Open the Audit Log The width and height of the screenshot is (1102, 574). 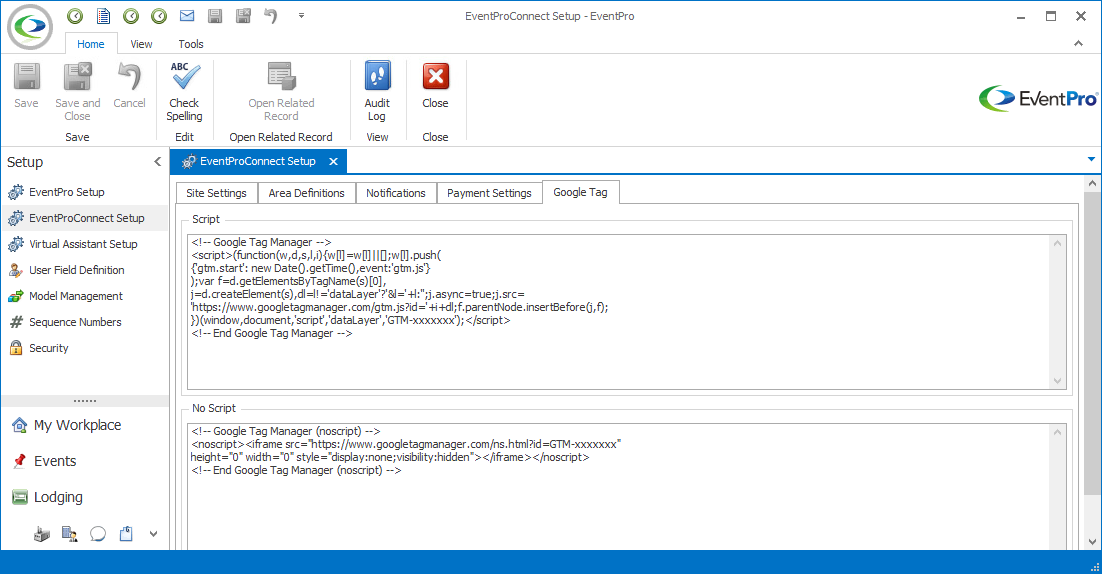(377, 92)
